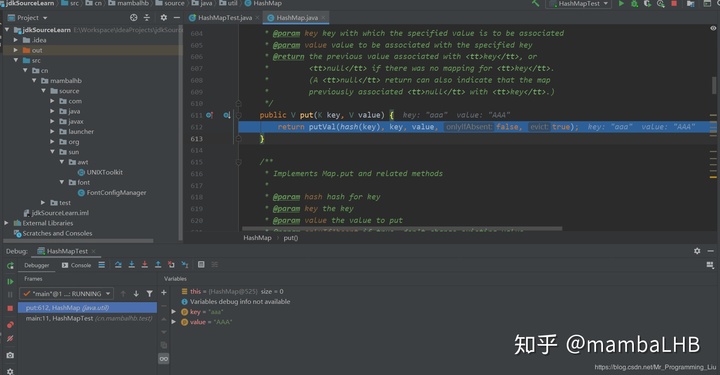Click the Build project hammer icon

[535, 3]
